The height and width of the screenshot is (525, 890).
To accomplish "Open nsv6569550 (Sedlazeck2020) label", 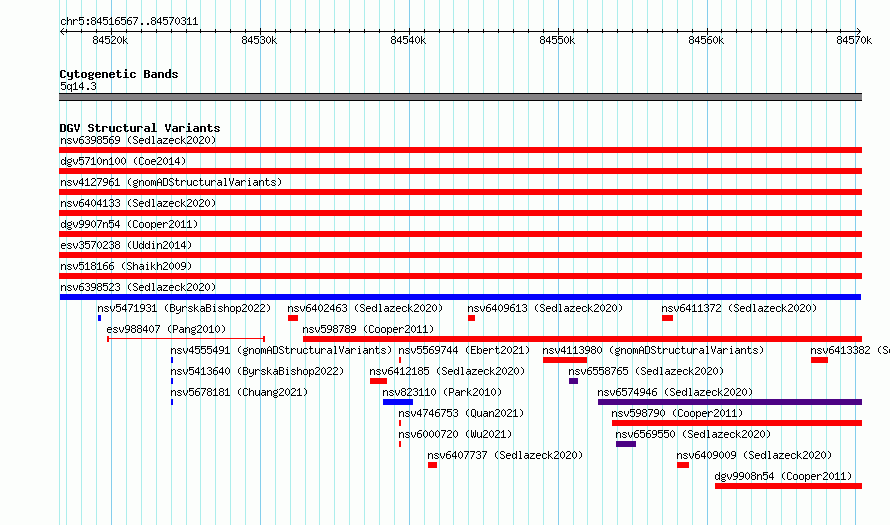I will pyautogui.click(x=693, y=434).
